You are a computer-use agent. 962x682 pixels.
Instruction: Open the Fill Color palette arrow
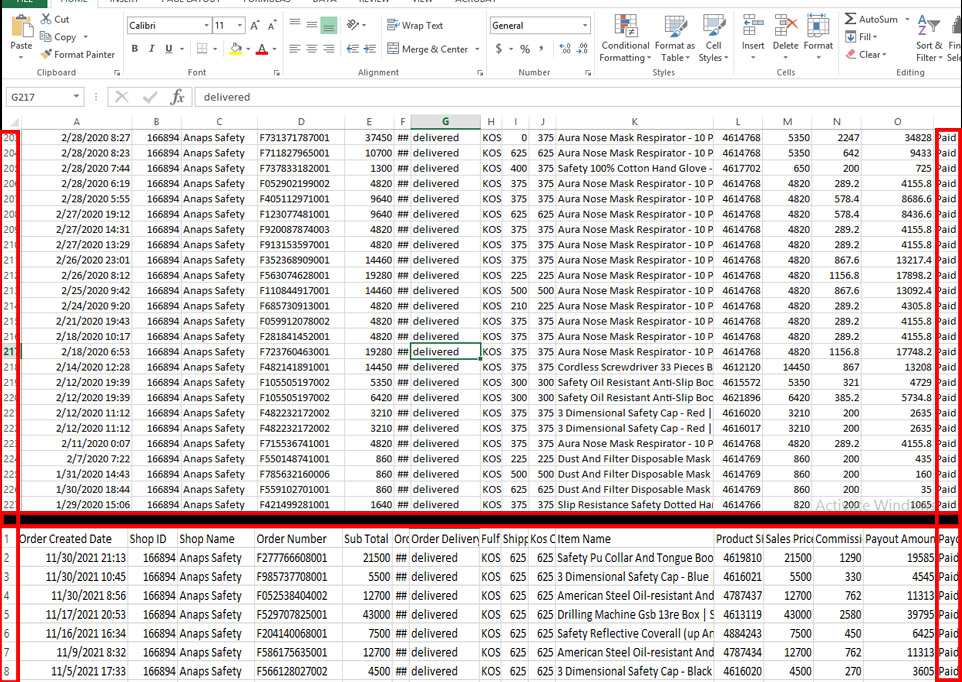tap(248, 49)
